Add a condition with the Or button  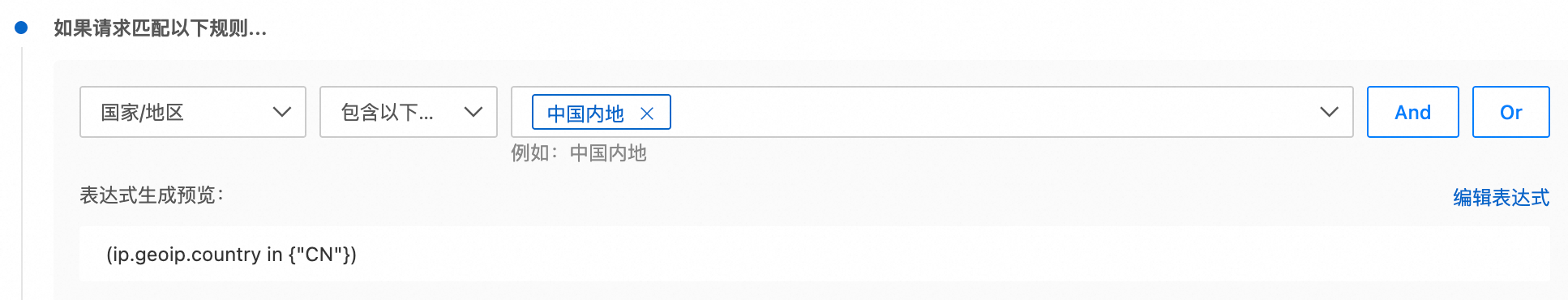click(x=1511, y=112)
